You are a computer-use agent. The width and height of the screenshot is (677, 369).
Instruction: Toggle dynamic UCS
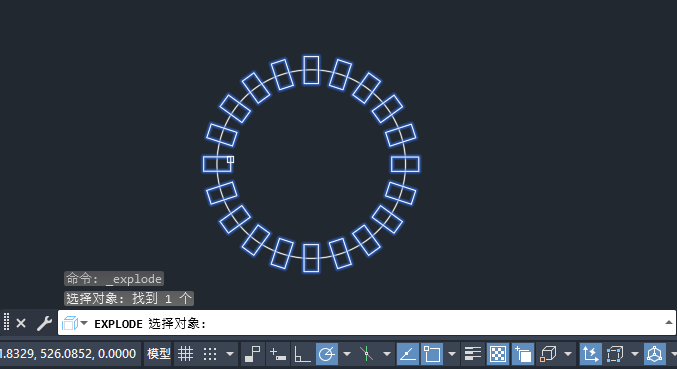(590, 354)
